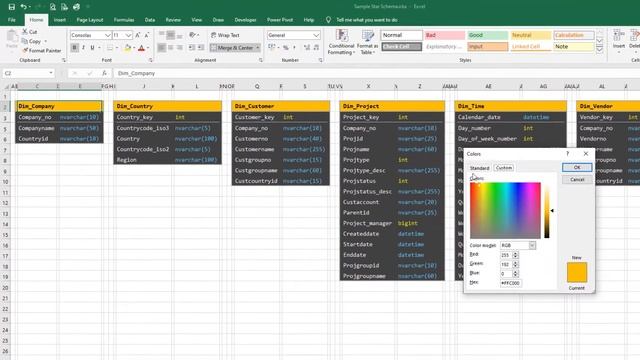This screenshot has width=640, height=360.
Task: Apply the Neutral cell style
Action: [530, 35]
